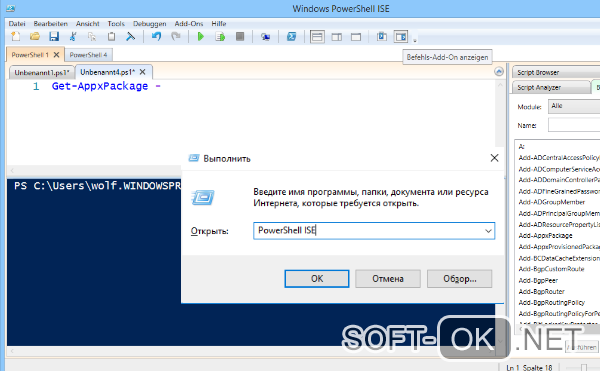The height and width of the screenshot is (371, 600).
Task: Open the Ansicht menu
Action: click(88, 24)
